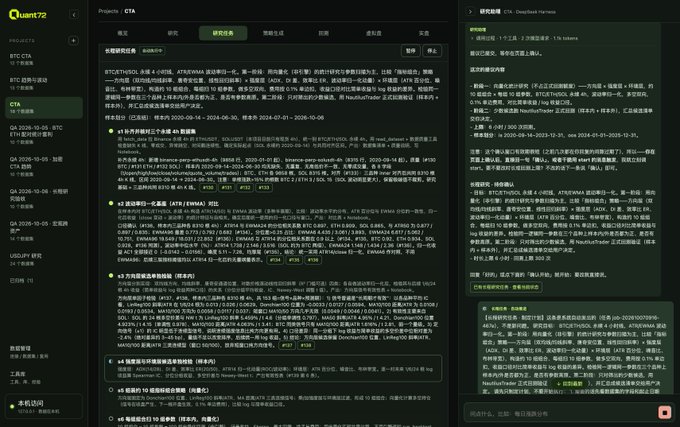Open the #133 reference tag

tap(264, 188)
